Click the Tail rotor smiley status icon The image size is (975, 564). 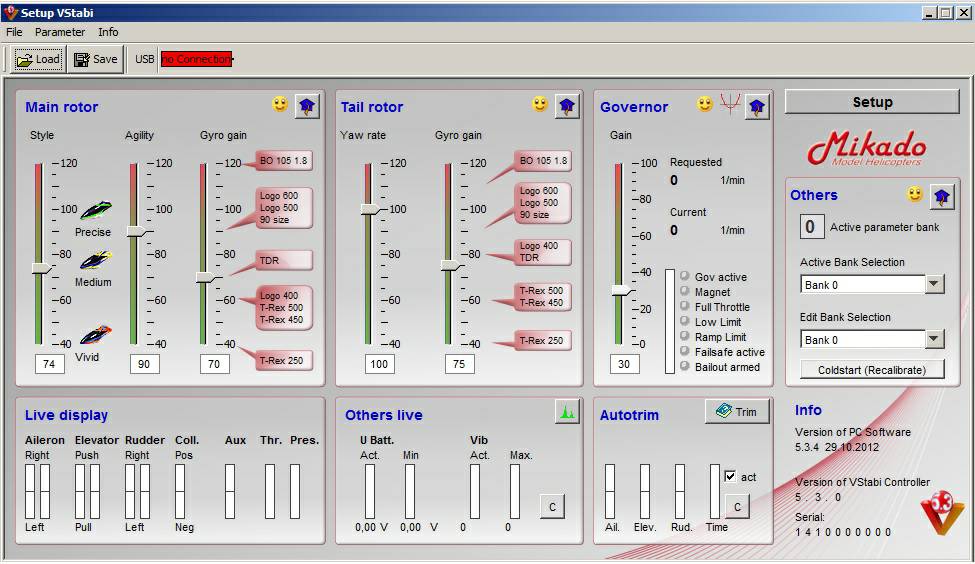[x=540, y=104]
